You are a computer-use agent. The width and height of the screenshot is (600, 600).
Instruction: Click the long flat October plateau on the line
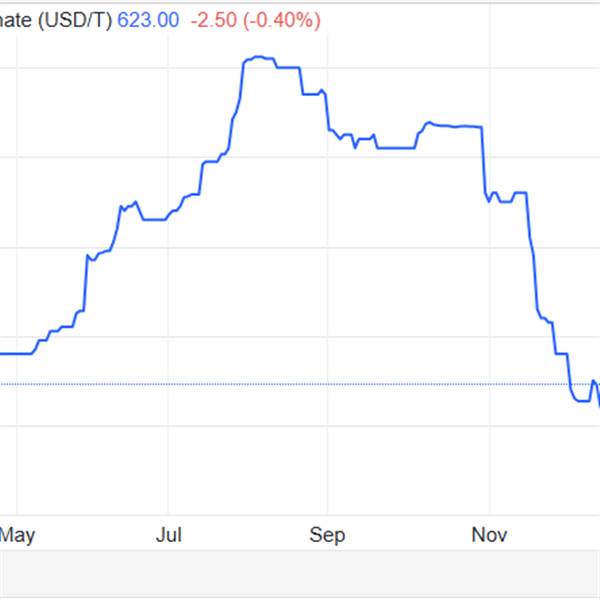(x=455, y=127)
